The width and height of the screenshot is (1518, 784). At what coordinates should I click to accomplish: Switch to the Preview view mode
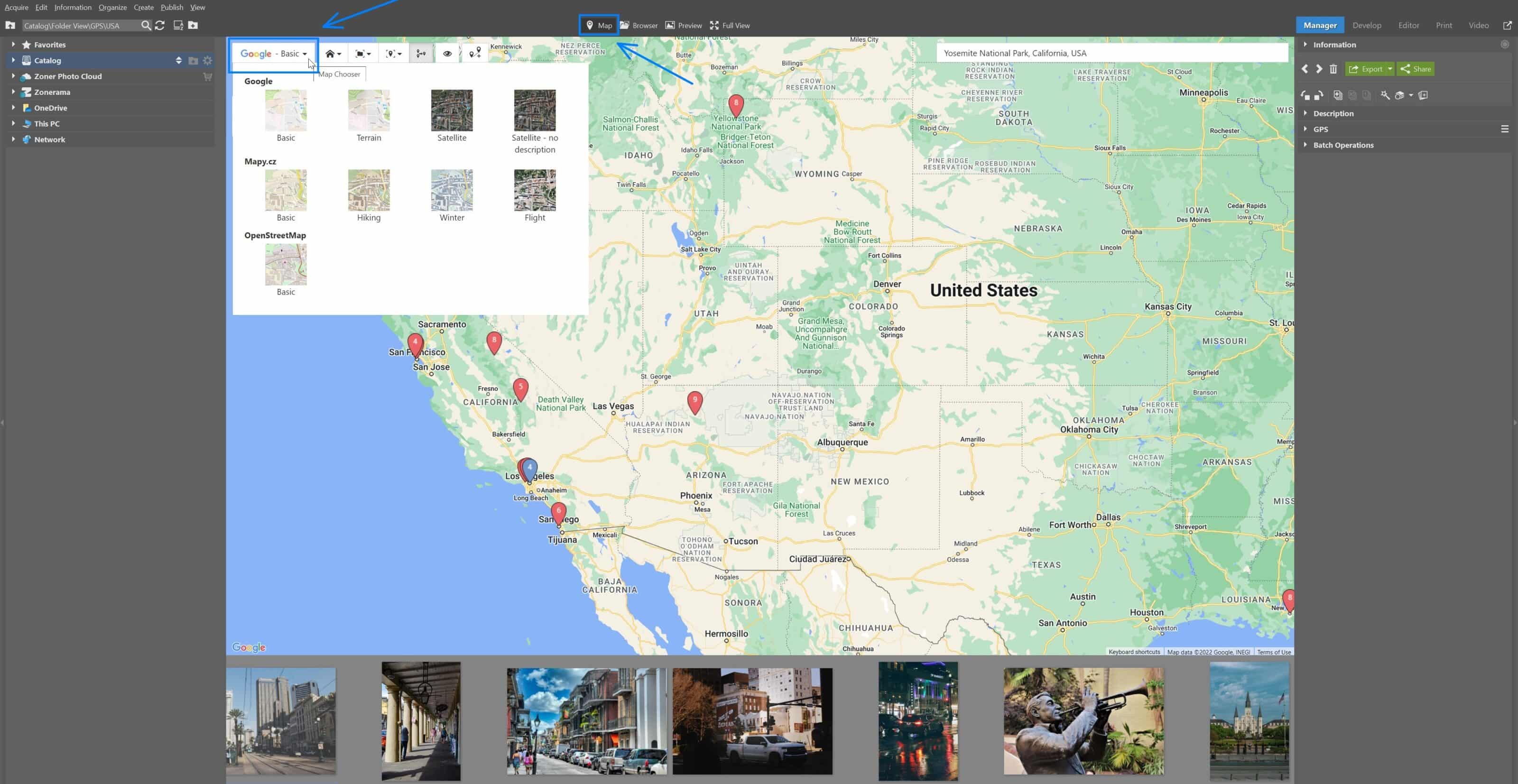point(684,25)
